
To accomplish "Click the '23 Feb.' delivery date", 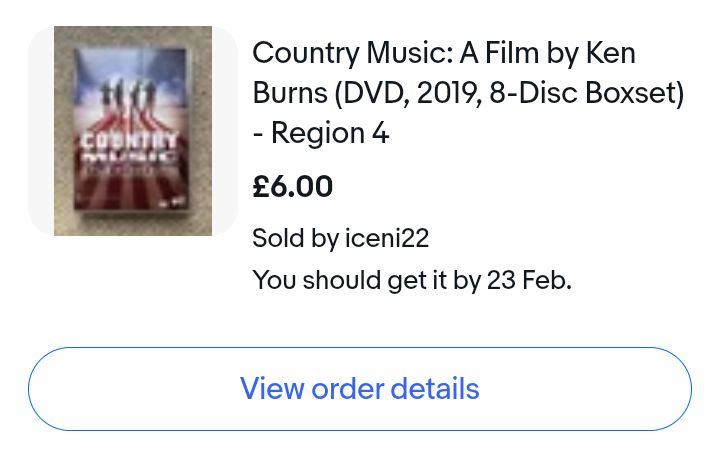I will click(529, 280).
